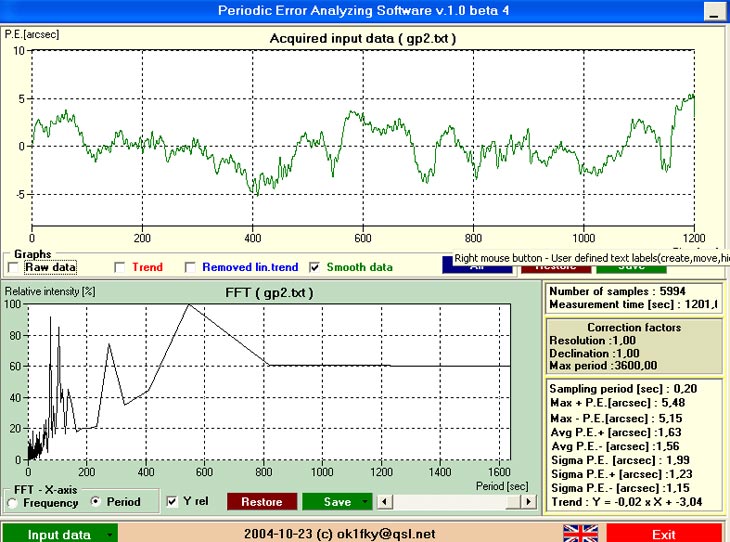
Task: Click the green Save button under FFT
Action: click(337, 502)
